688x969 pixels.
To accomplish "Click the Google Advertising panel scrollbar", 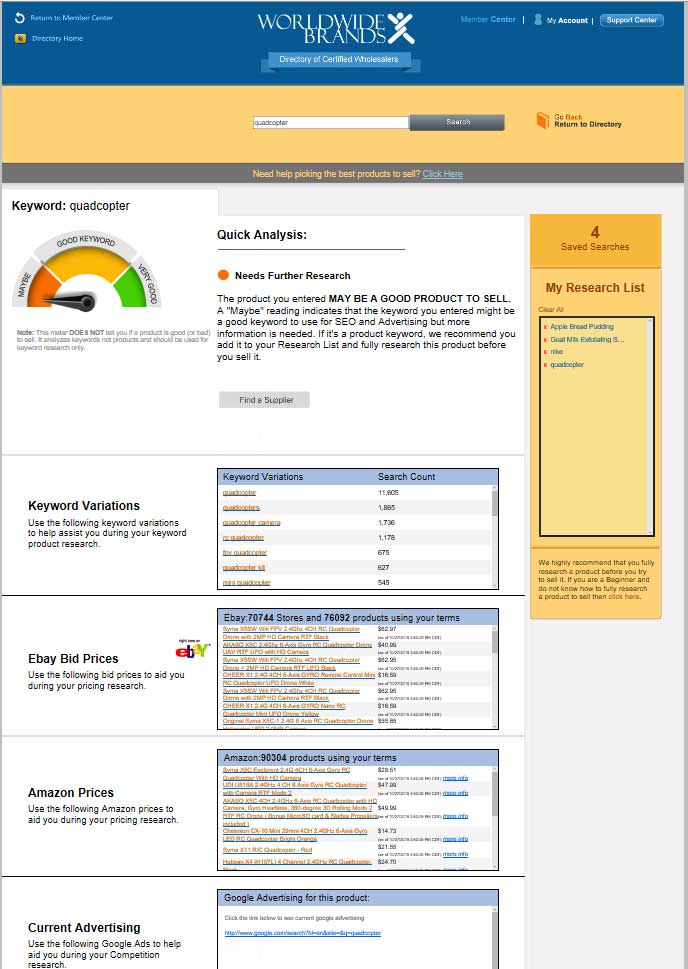I will pyautogui.click(x=495, y=937).
